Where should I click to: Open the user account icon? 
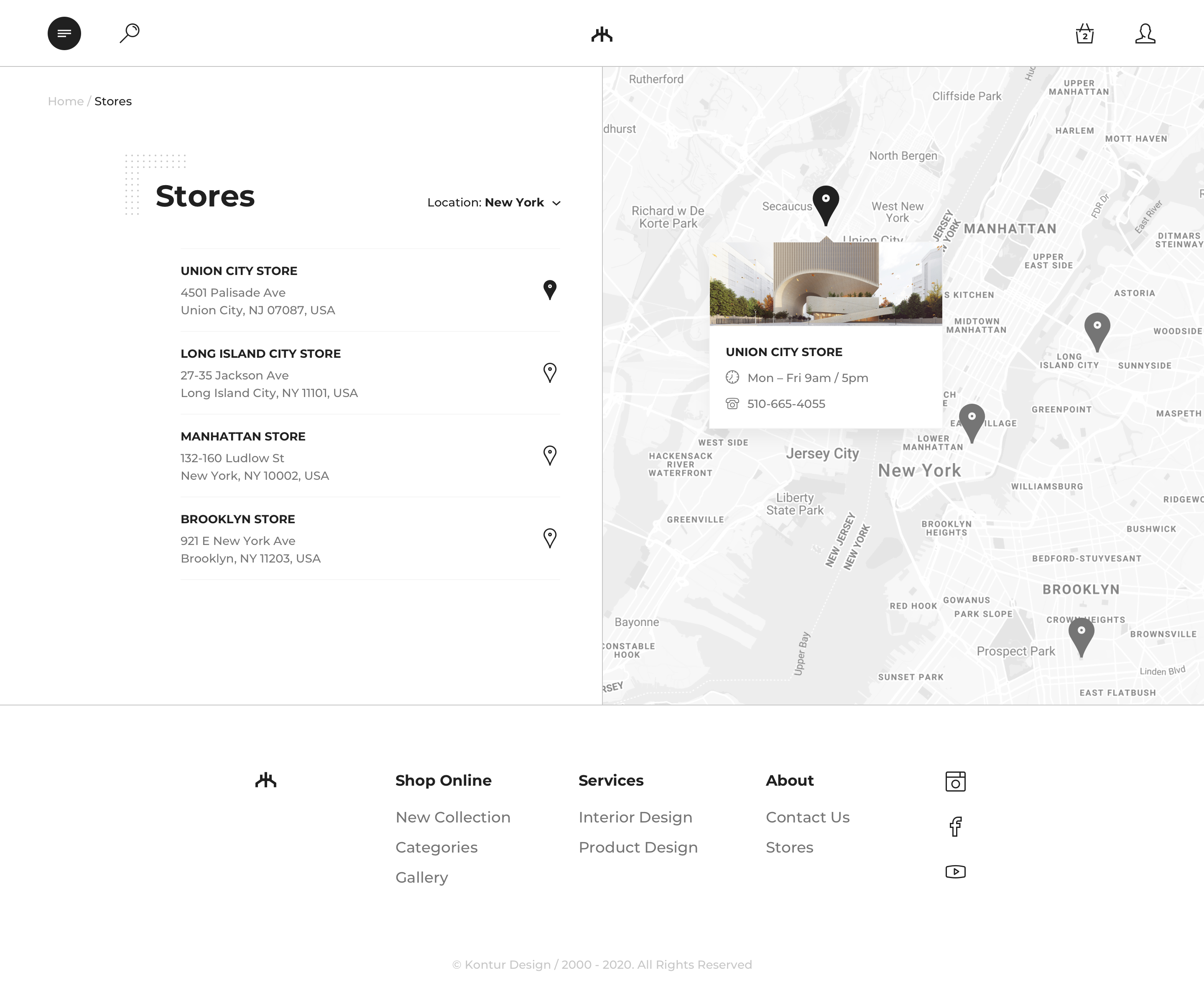pos(1145,34)
